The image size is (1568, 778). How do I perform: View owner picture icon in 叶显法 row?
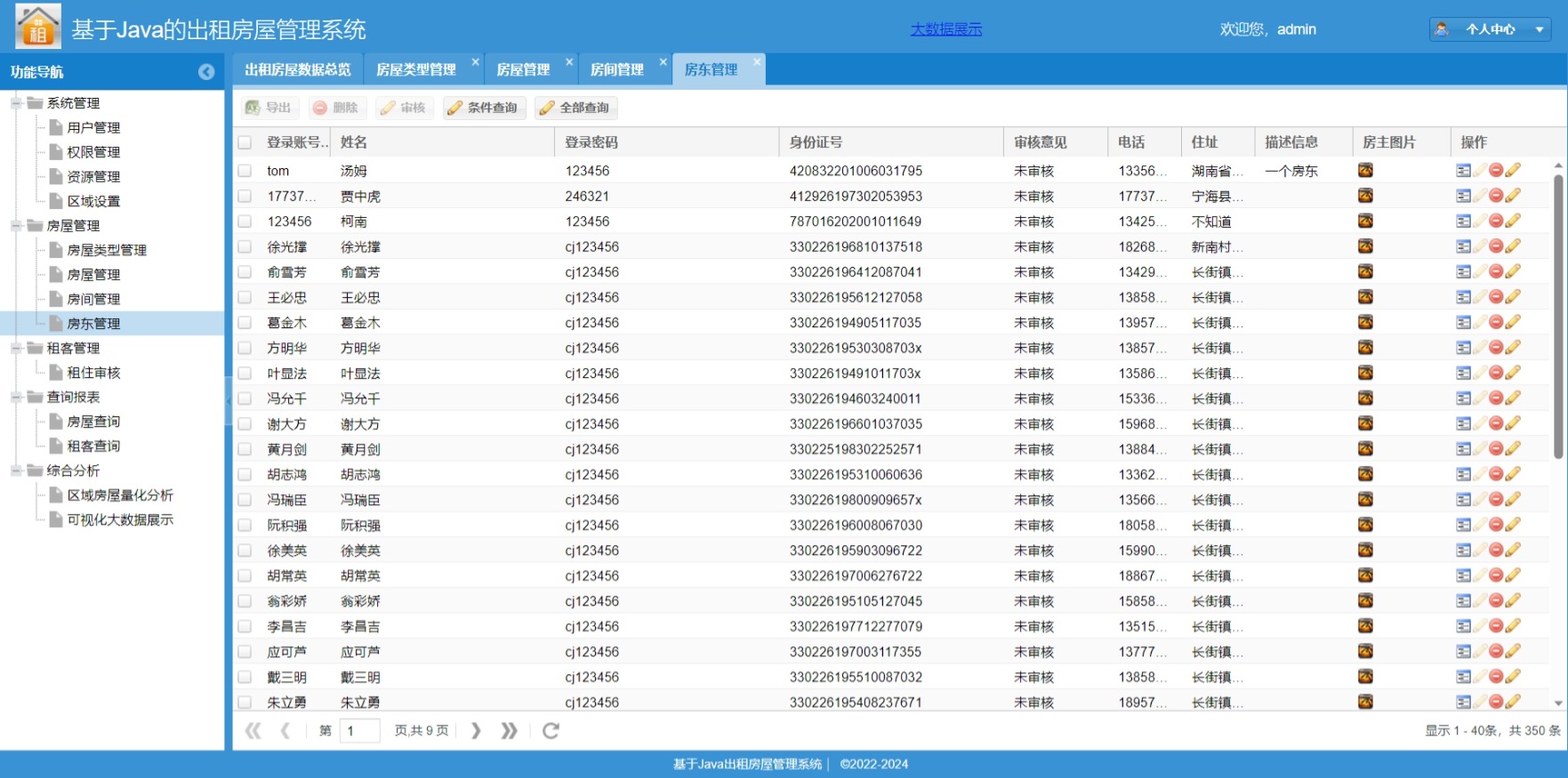pyautogui.click(x=1365, y=373)
